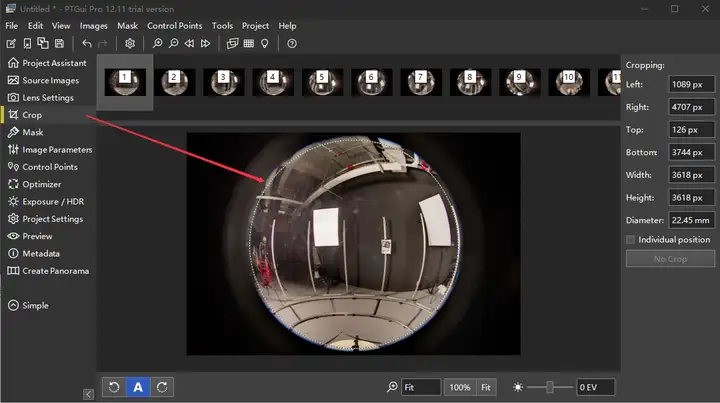Select Lens Settings in the sidebar
Screen dimensions: 720x403
(48, 98)
